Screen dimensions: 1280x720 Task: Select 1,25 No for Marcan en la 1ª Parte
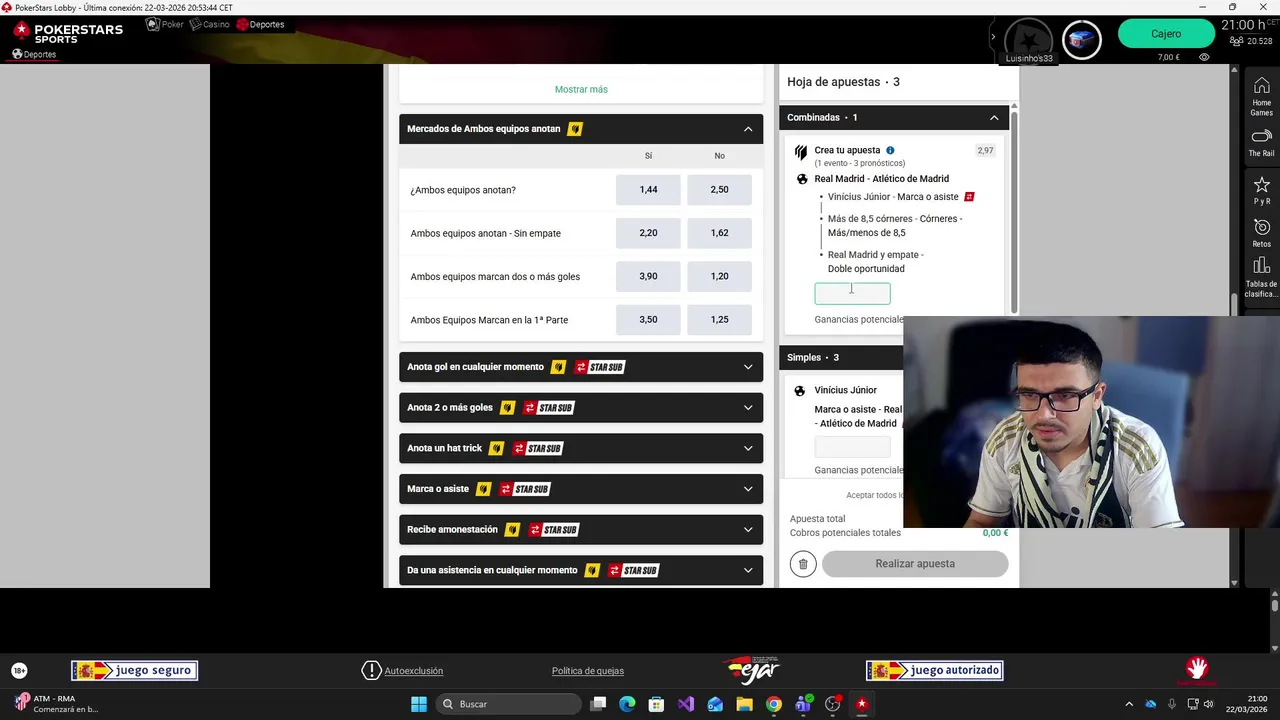pos(719,319)
